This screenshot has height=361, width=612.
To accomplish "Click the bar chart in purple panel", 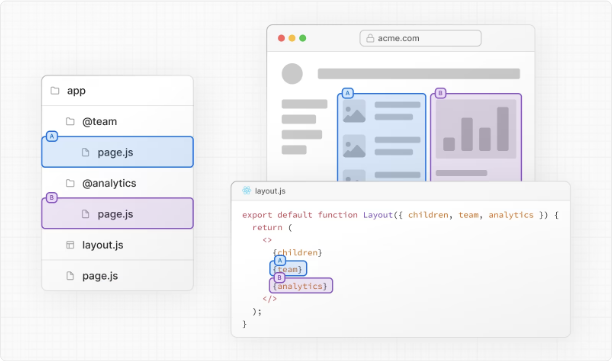I will (x=476, y=129).
